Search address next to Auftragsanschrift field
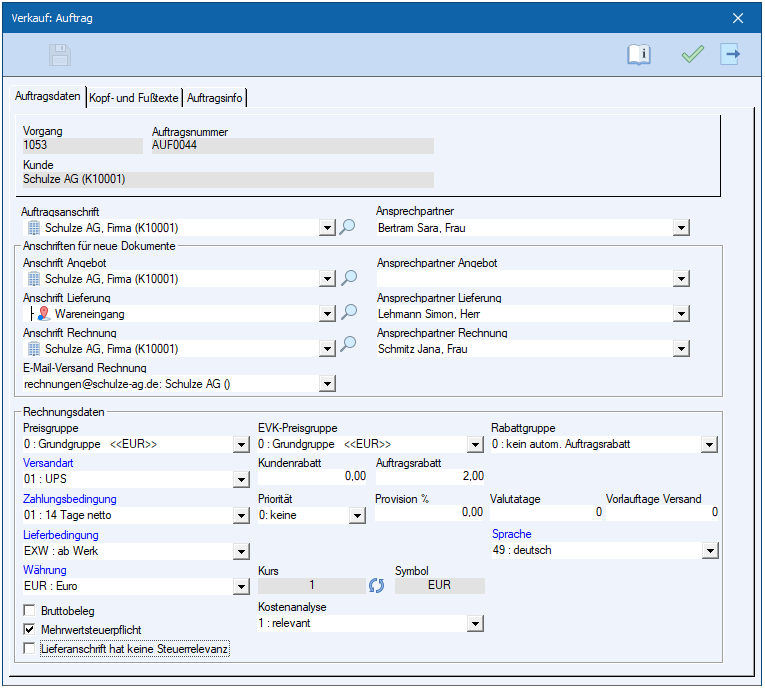Screen dimensions: 765x689 coord(348,227)
